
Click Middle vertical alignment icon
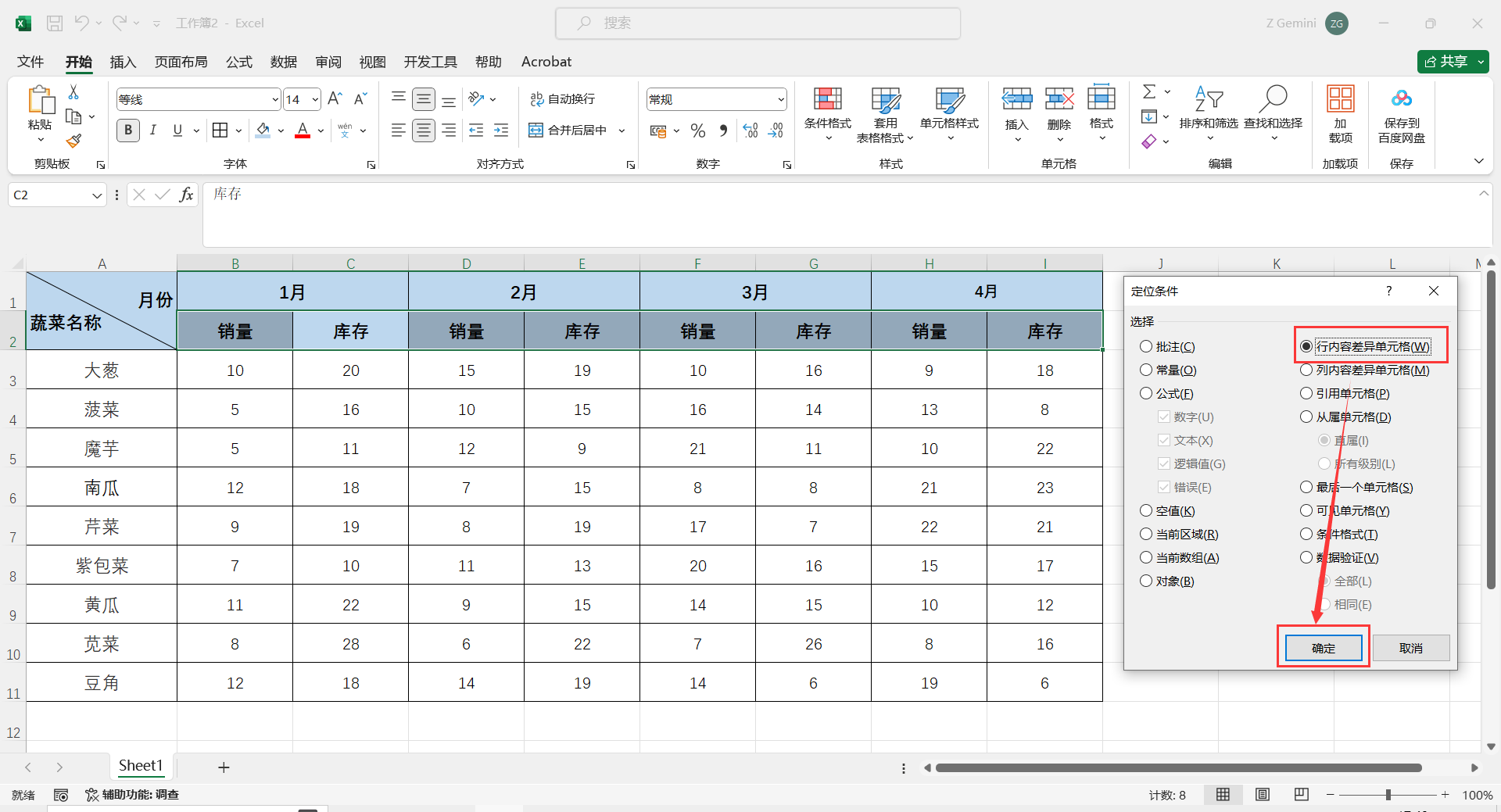[x=424, y=99]
